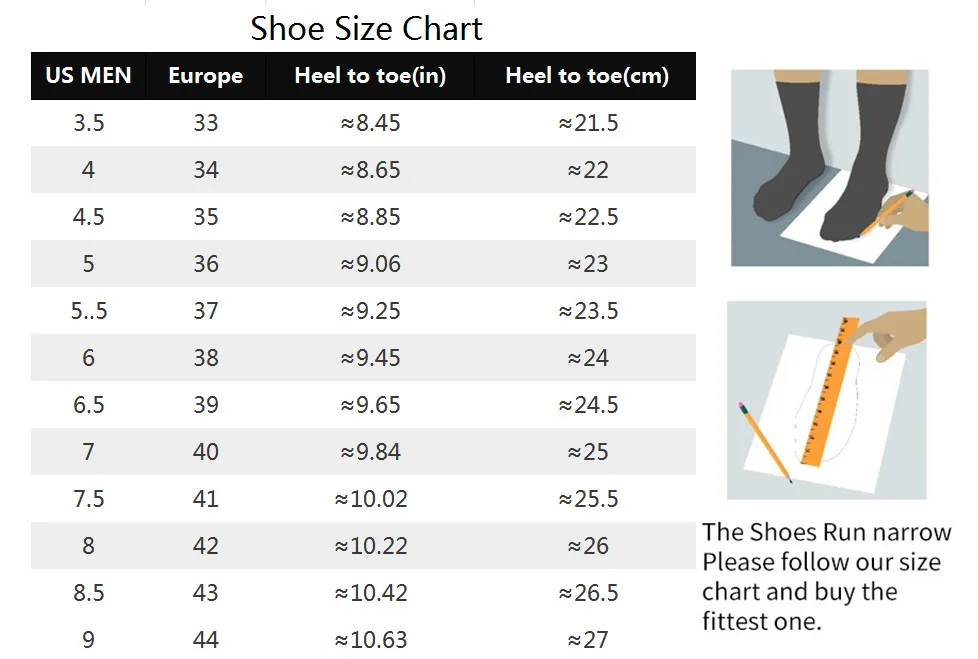Click the US MEN column header
978x659 pixels.
click(89, 75)
